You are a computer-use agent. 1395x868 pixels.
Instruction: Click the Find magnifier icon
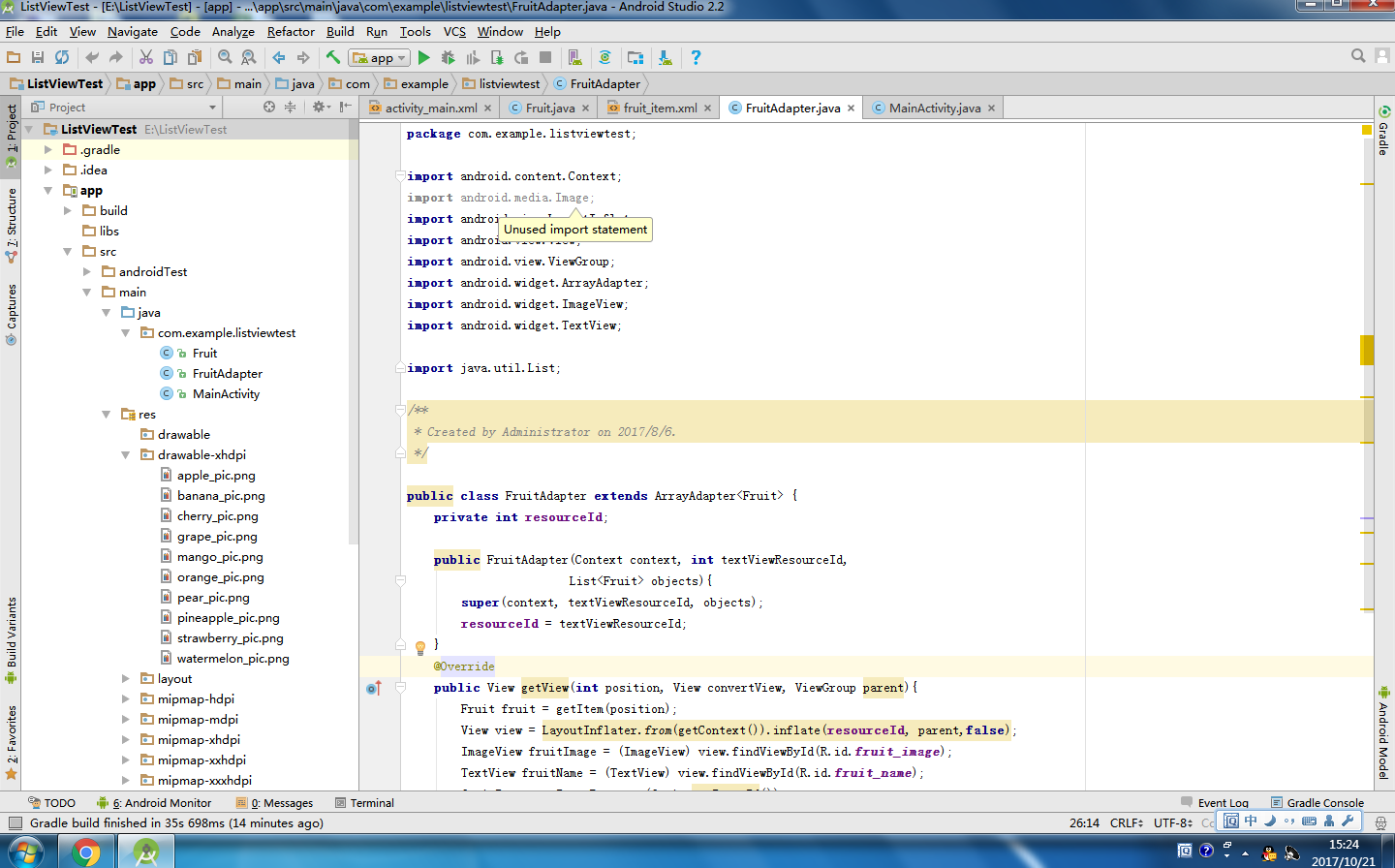[225, 57]
